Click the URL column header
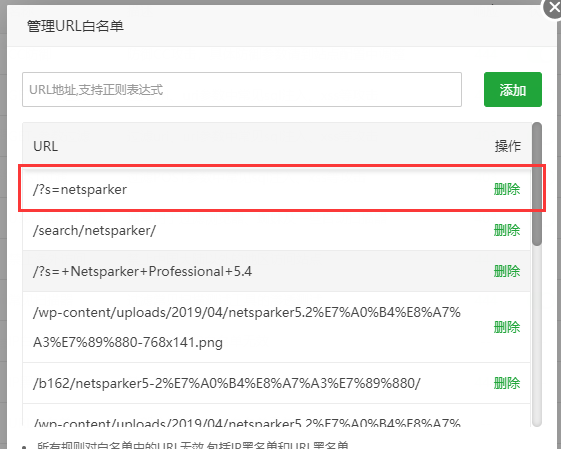The width and height of the screenshot is (561, 449). pyautogui.click(x=45, y=146)
